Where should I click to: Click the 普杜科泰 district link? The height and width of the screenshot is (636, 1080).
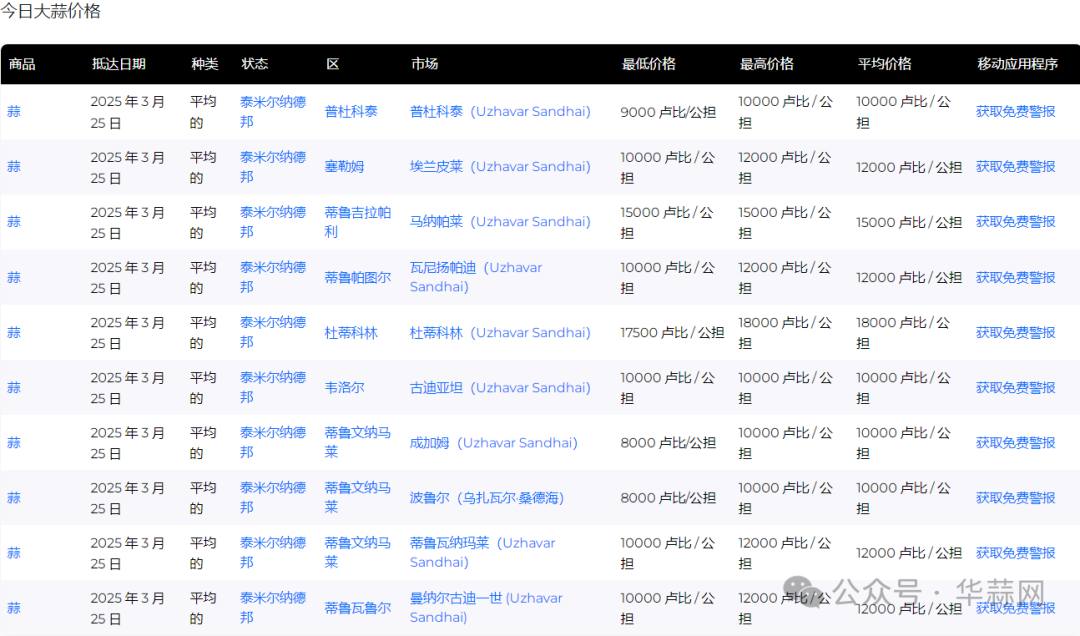[x=351, y=112]
